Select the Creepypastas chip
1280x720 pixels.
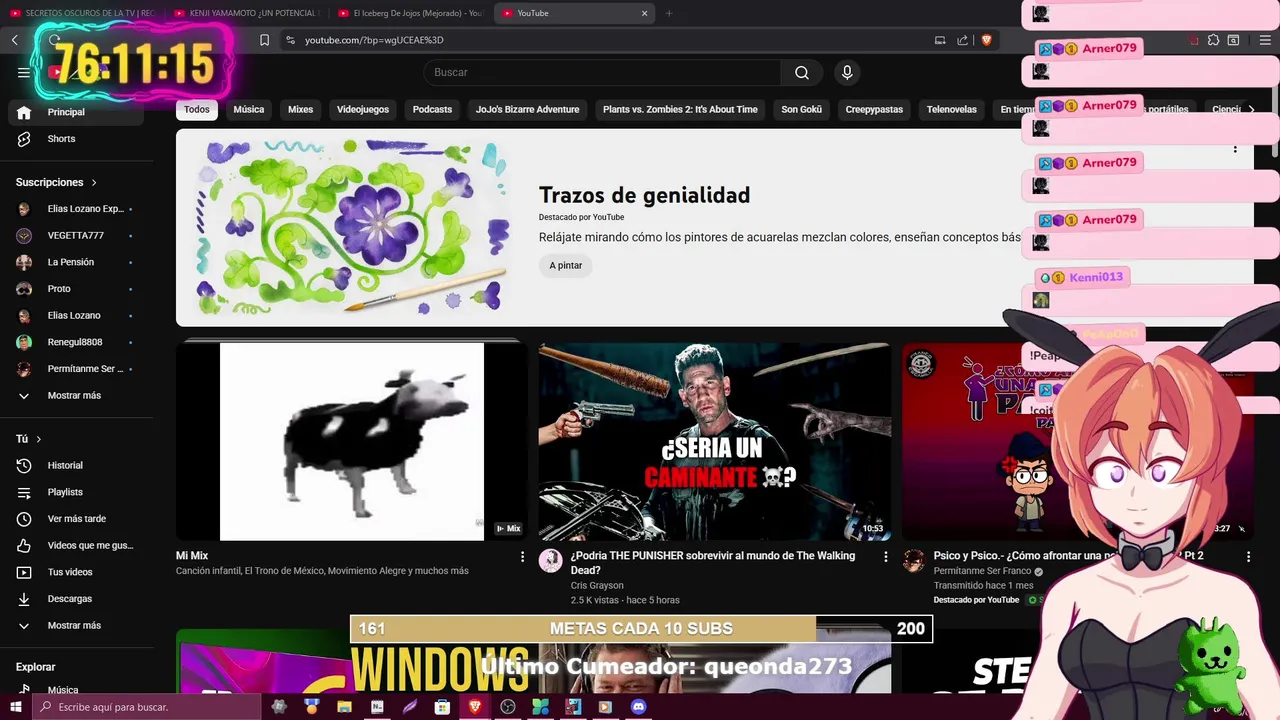[874, 109]
